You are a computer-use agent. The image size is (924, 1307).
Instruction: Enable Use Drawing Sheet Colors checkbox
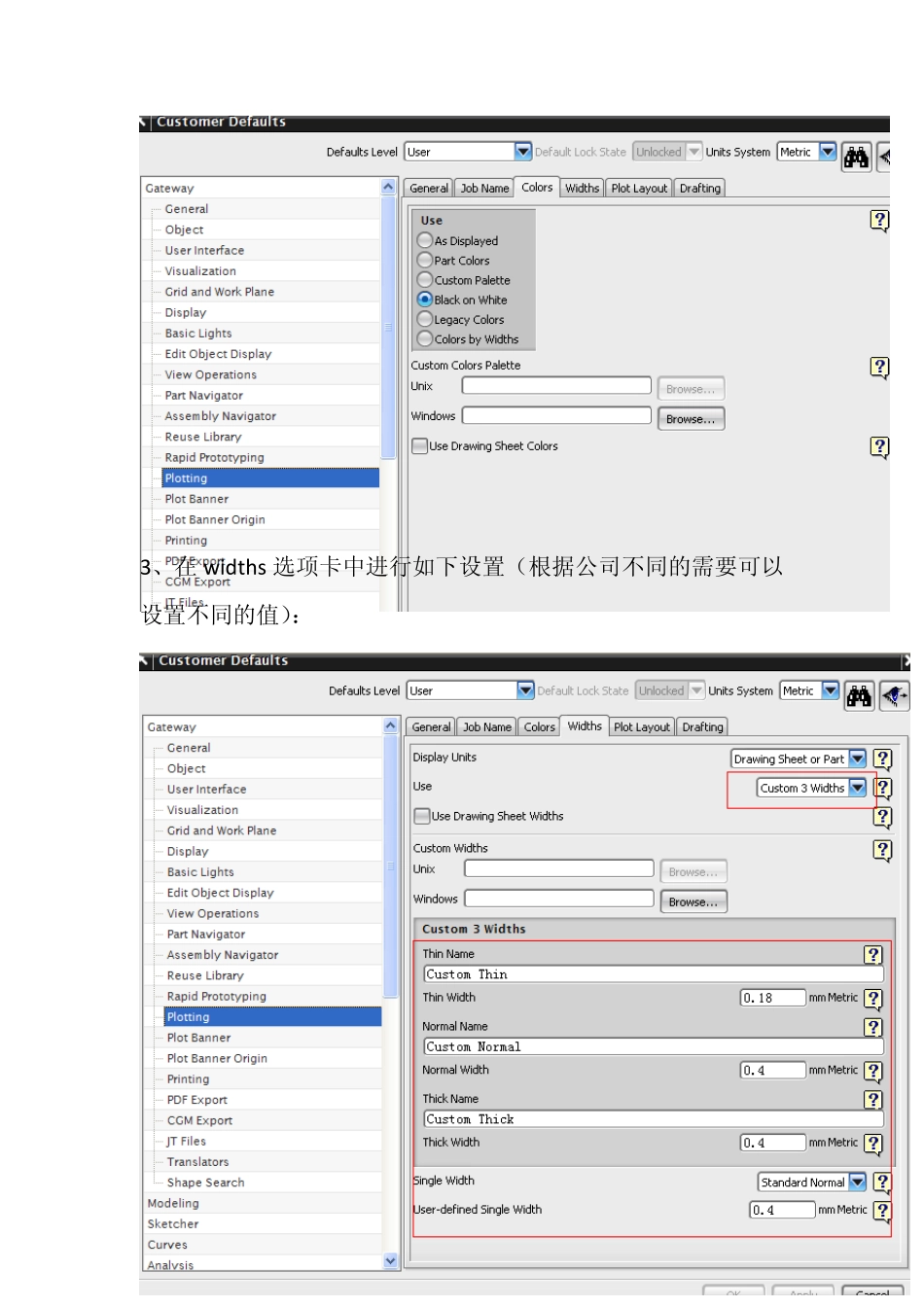420,446
